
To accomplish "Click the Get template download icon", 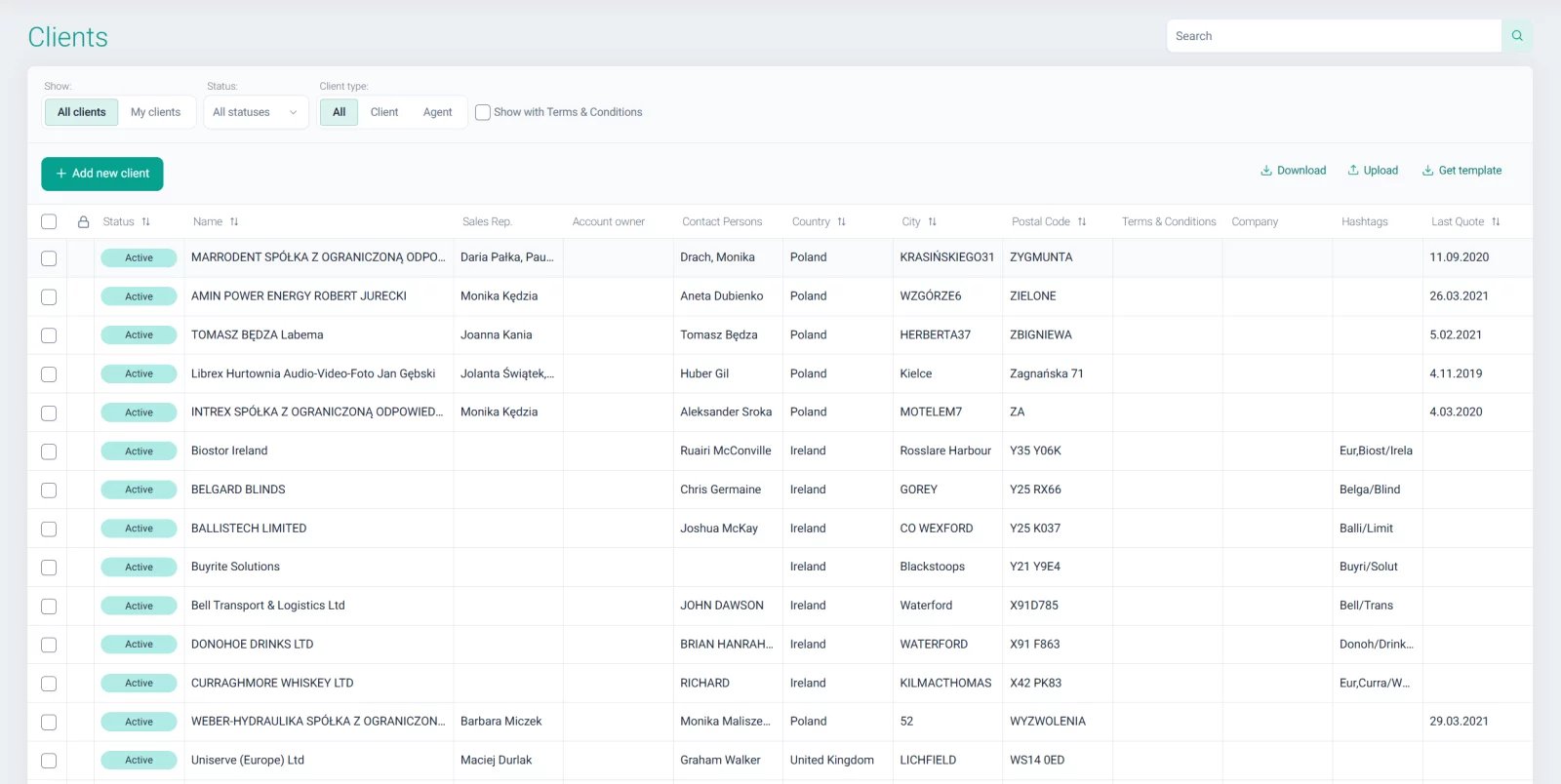I will [x=1427, y=171].
